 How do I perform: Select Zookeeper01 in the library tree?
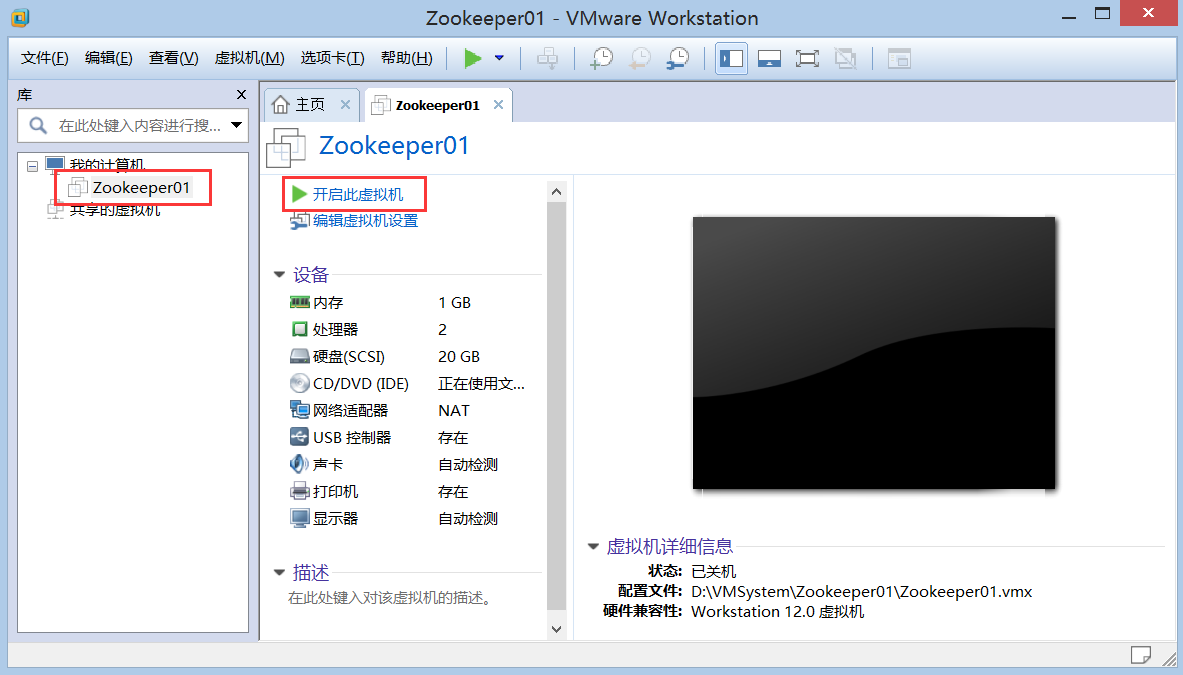141,187
